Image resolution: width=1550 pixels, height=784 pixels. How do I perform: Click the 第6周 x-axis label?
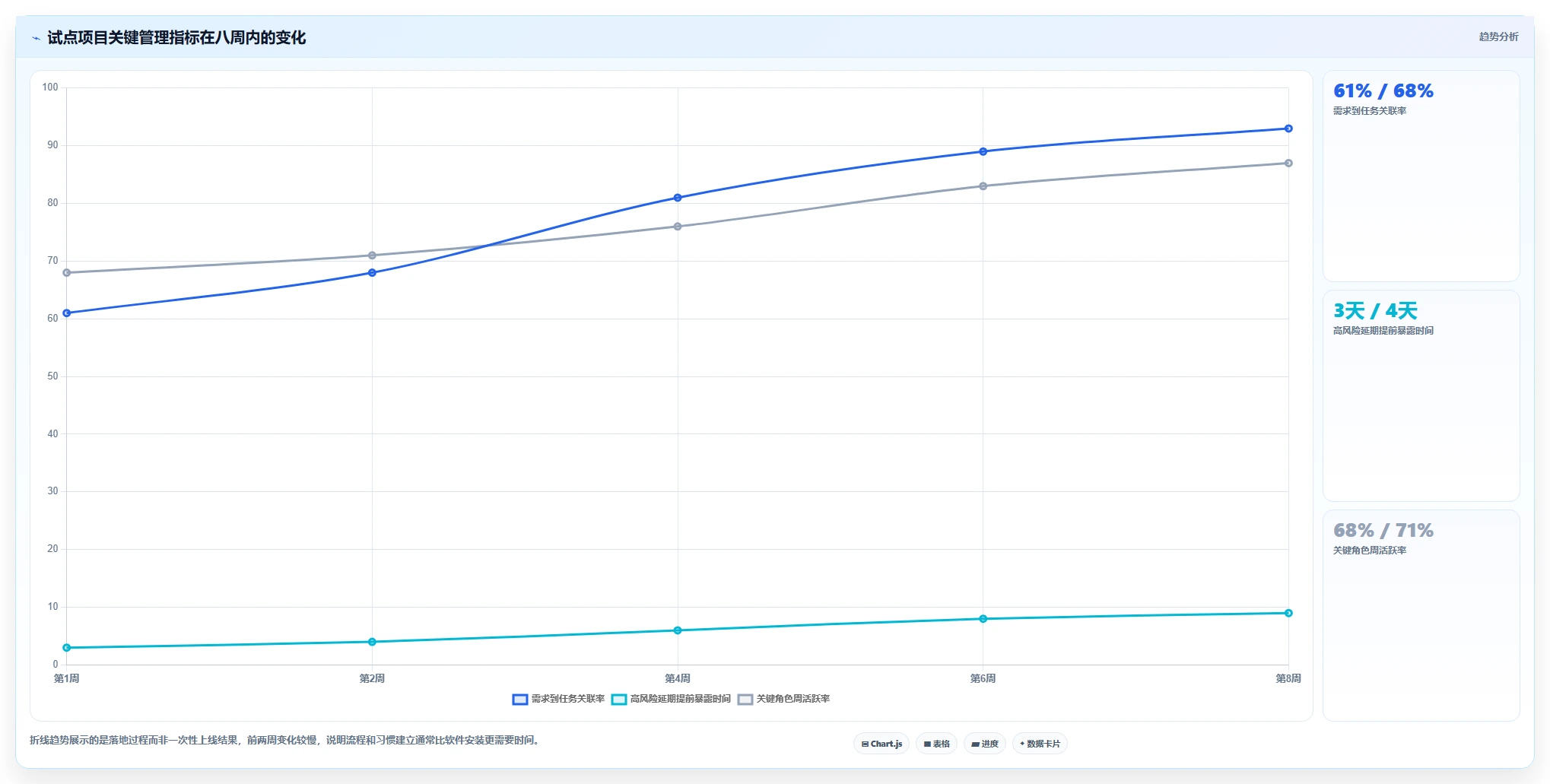[x=983, y=678]
